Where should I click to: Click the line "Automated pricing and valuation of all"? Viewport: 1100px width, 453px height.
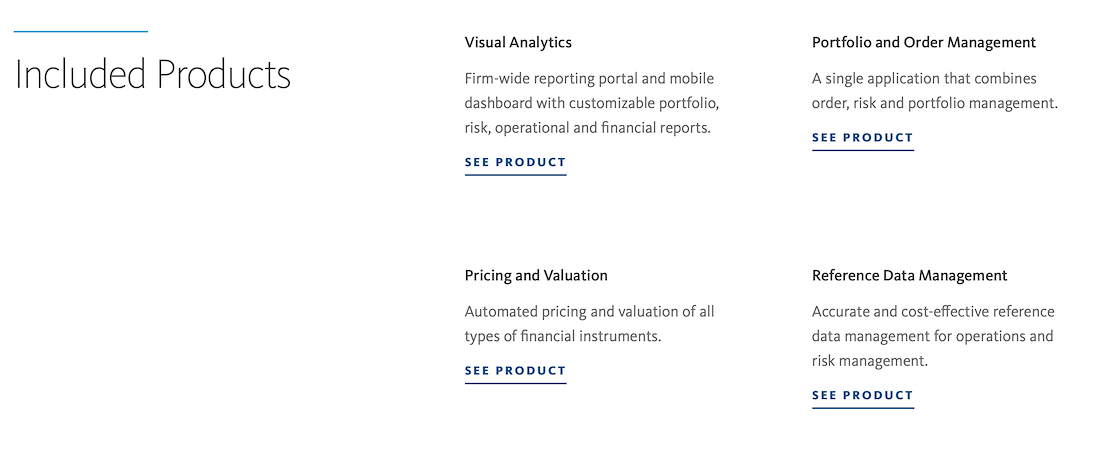click(x=589, y=311)
